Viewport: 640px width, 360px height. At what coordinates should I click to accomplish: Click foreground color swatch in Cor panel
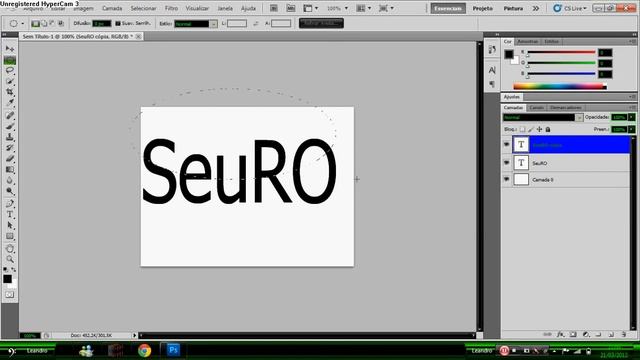tap(509, 54)
